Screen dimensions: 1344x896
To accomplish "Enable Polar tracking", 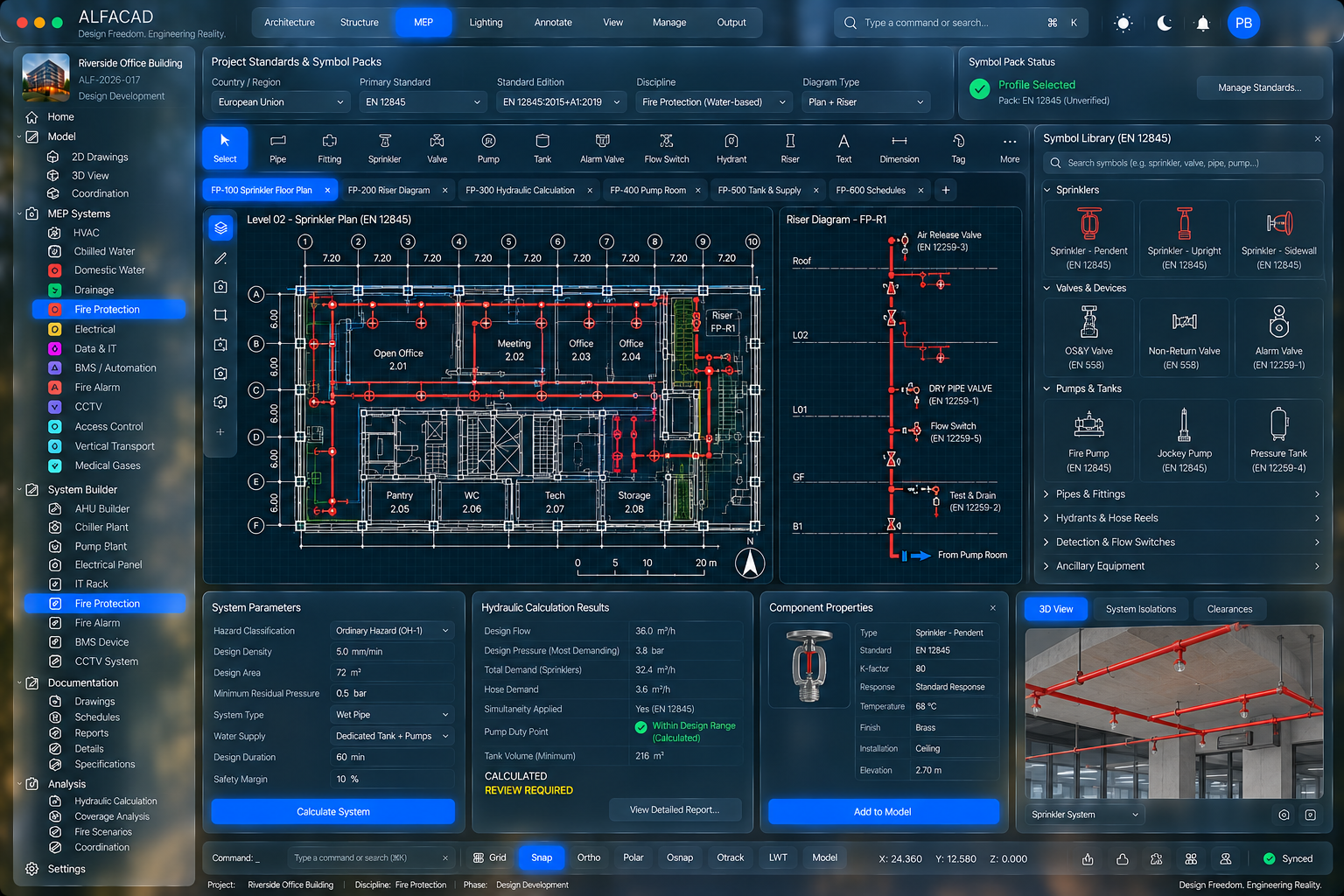I will [633, 857].
